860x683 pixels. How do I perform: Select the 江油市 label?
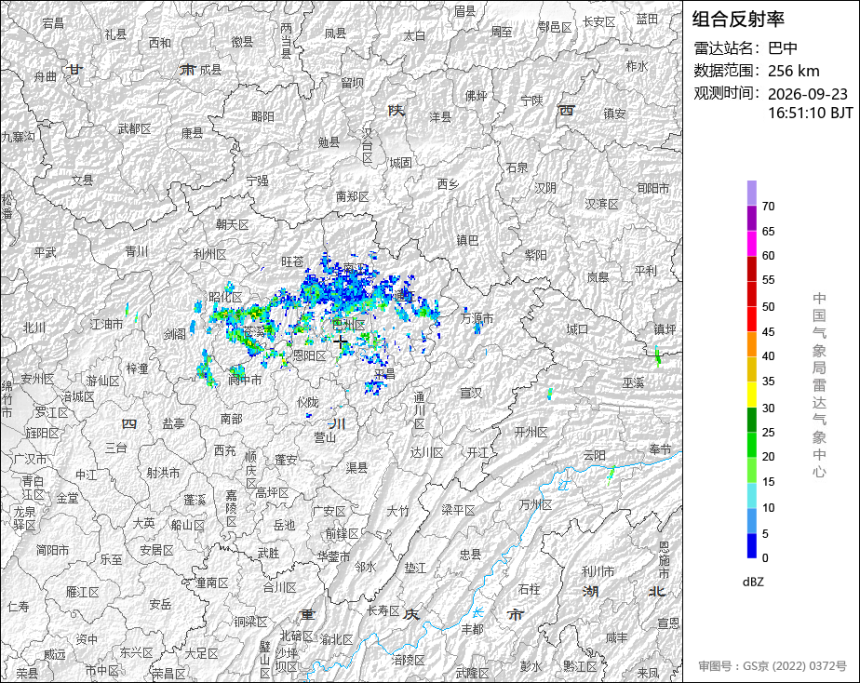(106, 324)
